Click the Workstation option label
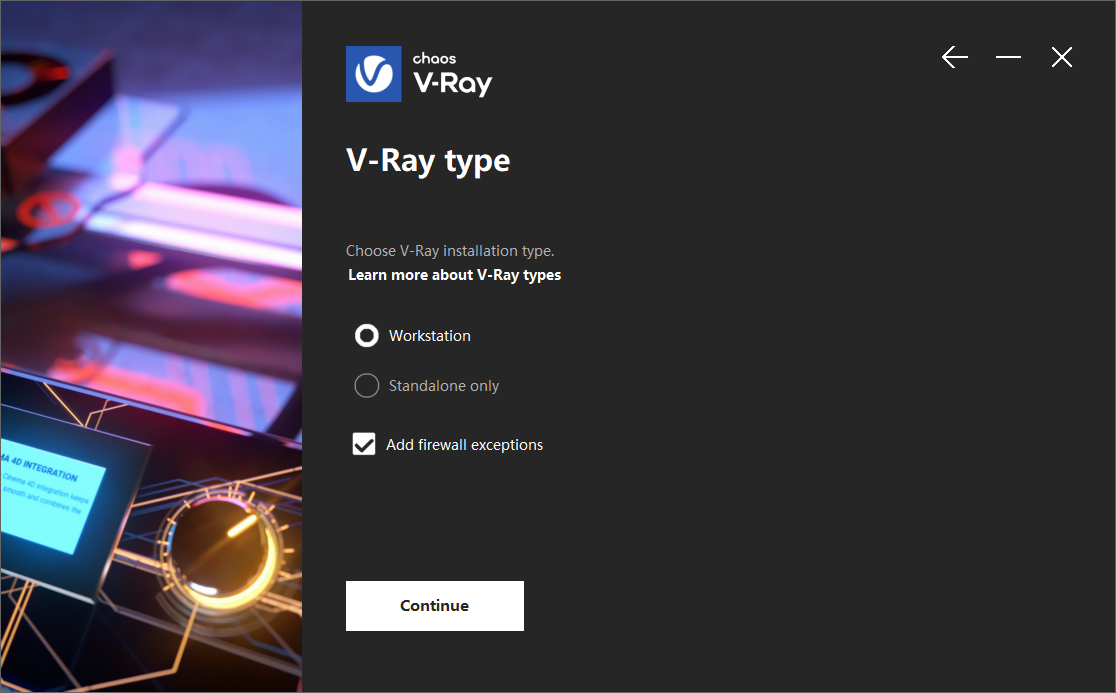This screenshot has height=693, width=1116. (x=429, y=336)
